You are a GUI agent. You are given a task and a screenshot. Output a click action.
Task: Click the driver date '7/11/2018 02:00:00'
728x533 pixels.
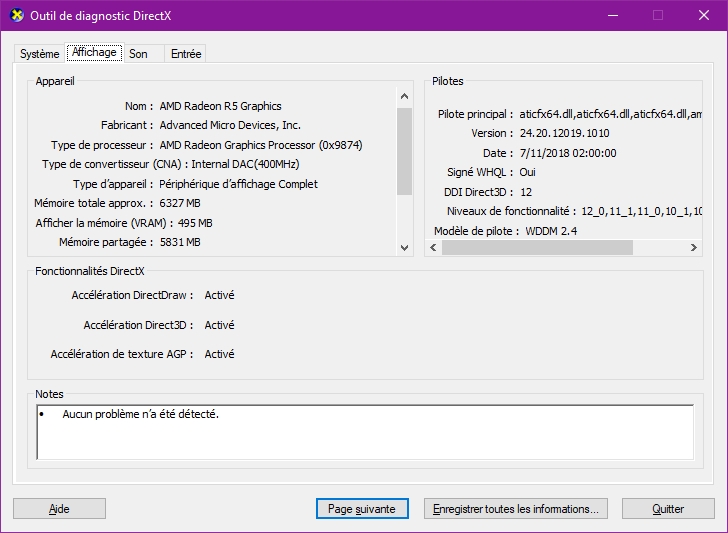568,153
